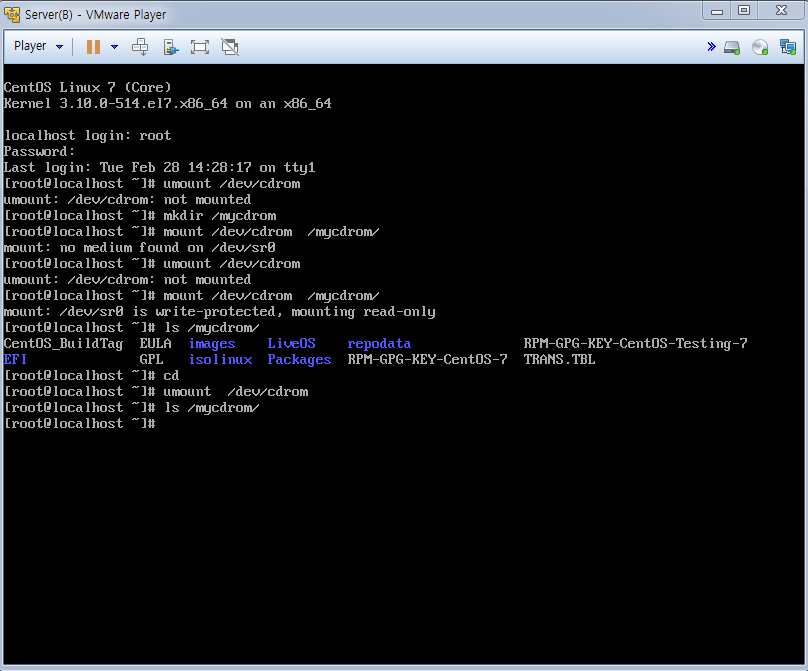Click the 'images' directory name
The image size is (808, 671).
pyautogui.click(x=212, y=344)
